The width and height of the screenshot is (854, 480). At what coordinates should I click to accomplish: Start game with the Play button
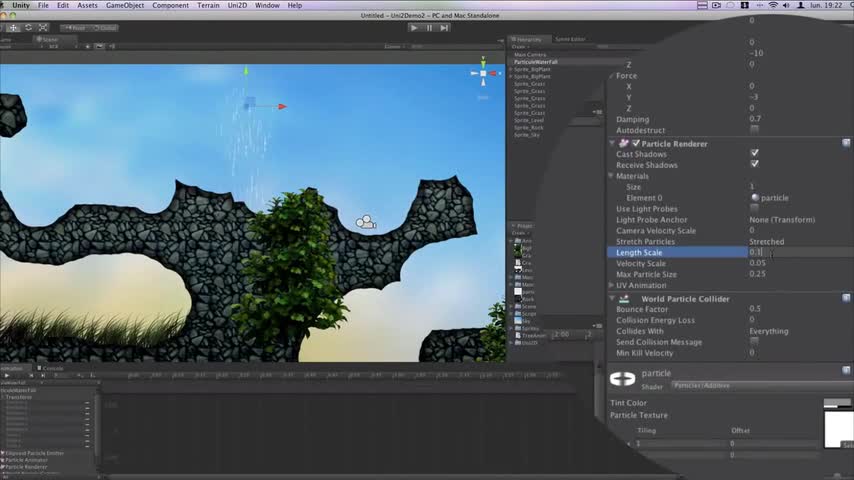[414, 28]
